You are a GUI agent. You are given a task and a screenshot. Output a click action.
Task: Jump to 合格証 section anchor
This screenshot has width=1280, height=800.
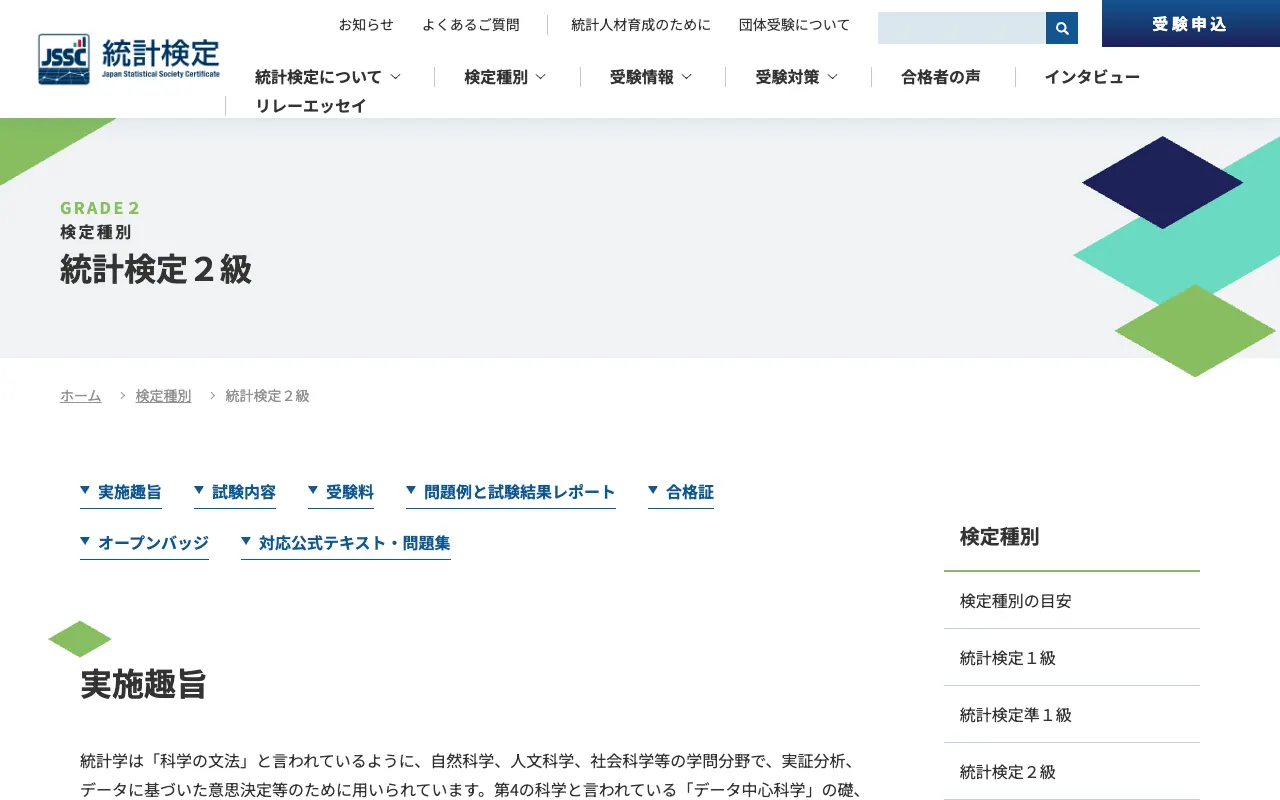coord(681,493)
